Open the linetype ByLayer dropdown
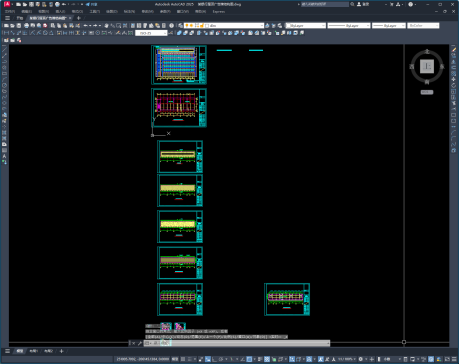The width and height of the screenshot is (459, 364). point(349,26)
